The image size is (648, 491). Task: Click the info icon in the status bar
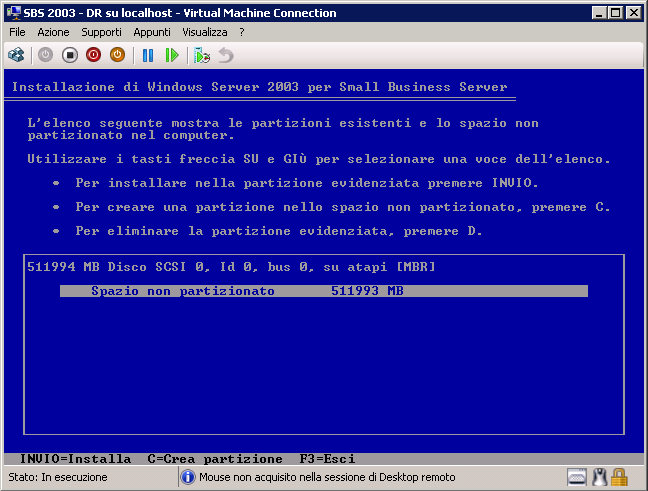(188, 477)
